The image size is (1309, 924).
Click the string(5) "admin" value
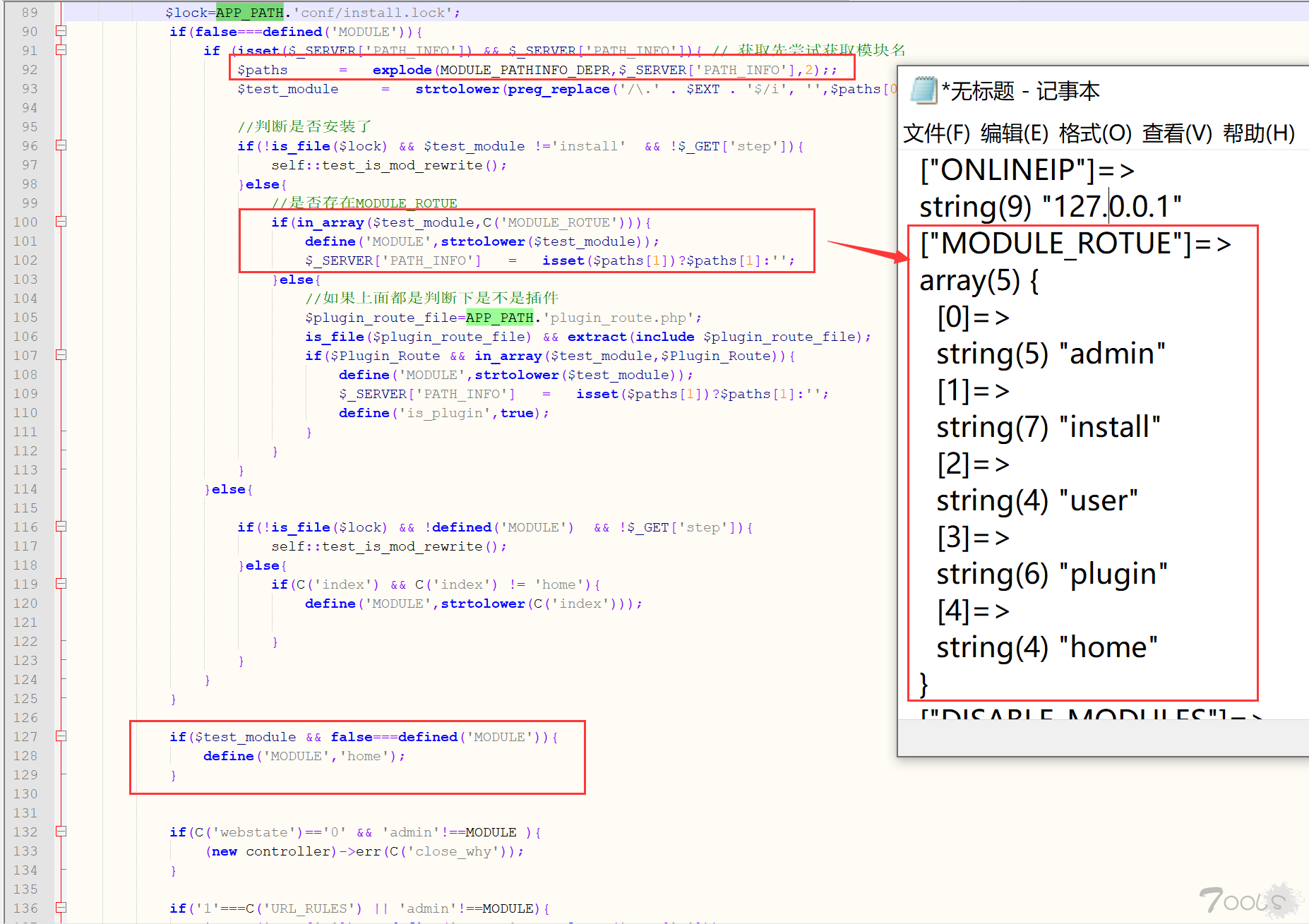[x=1051, y=354]
